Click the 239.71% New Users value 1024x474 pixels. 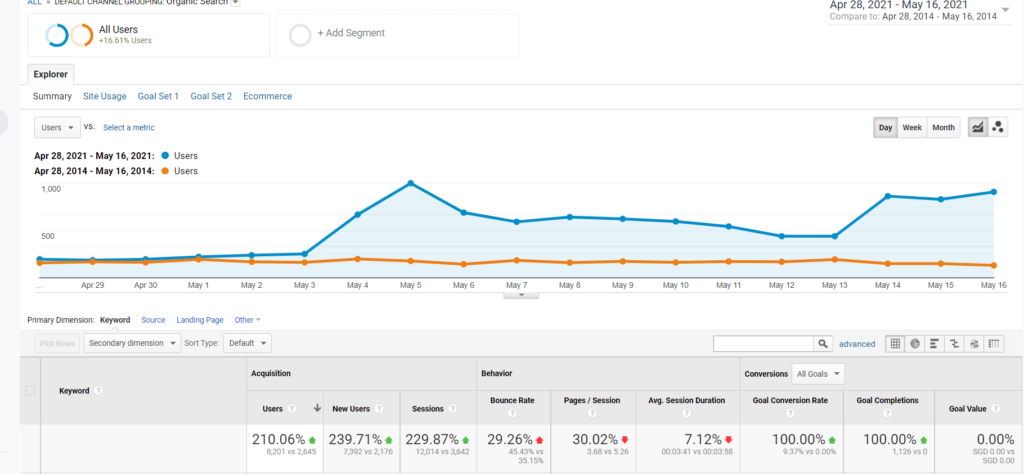coord(355,439)
